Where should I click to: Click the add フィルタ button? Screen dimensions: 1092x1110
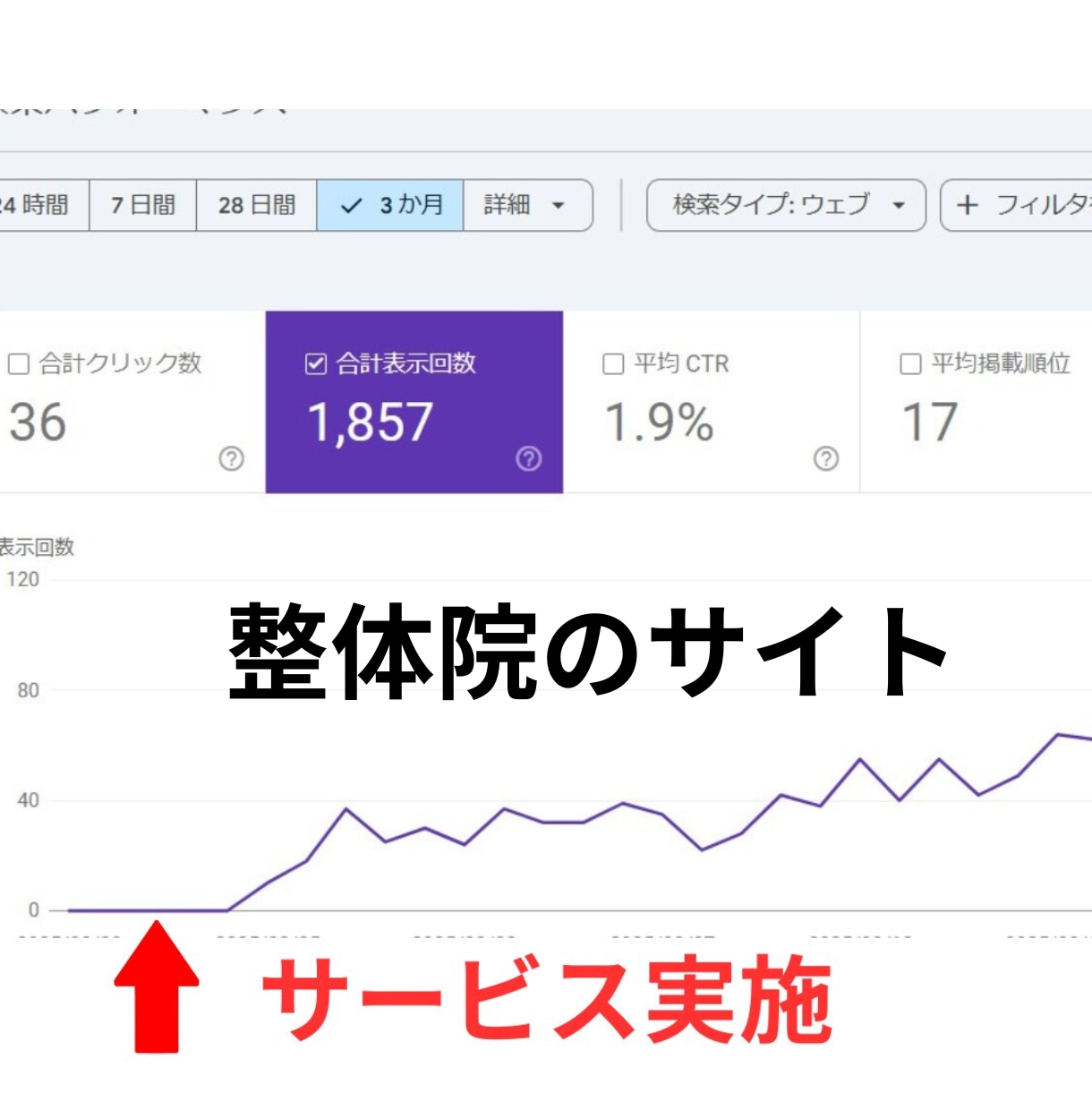tap(1017, 205)
